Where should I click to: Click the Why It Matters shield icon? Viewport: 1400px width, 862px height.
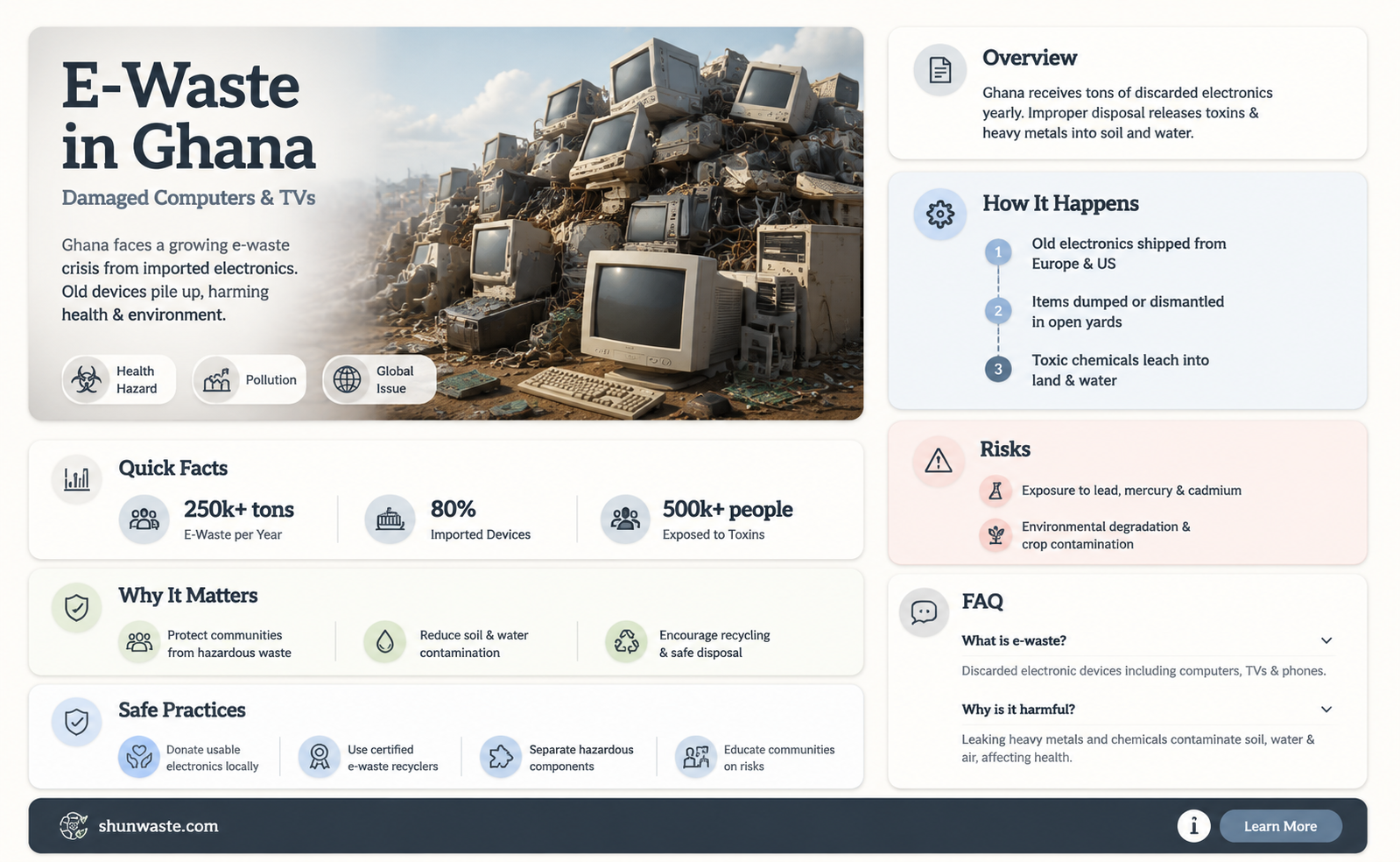tap(76, 607)
